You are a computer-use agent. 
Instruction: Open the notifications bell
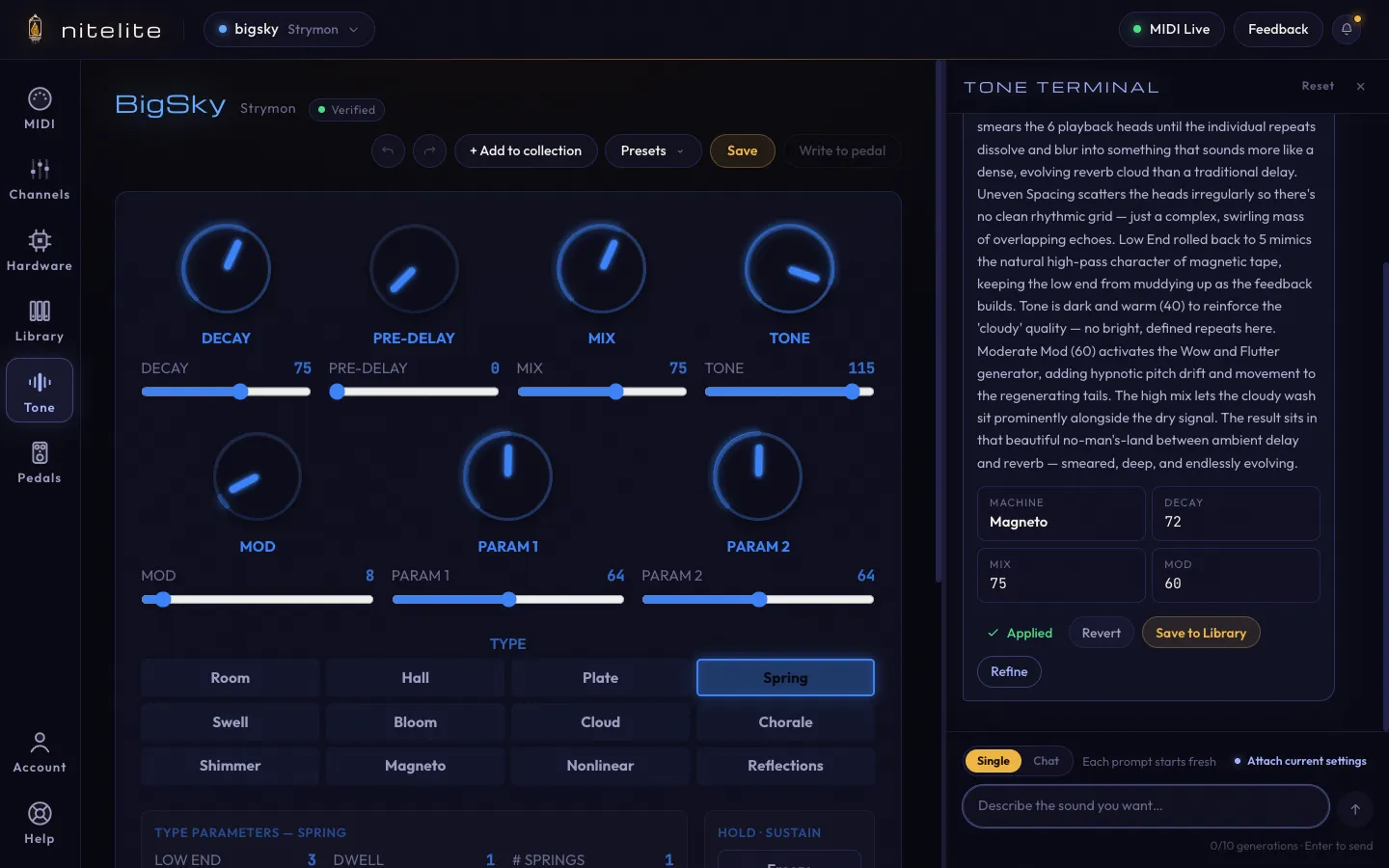[1347, 29]
